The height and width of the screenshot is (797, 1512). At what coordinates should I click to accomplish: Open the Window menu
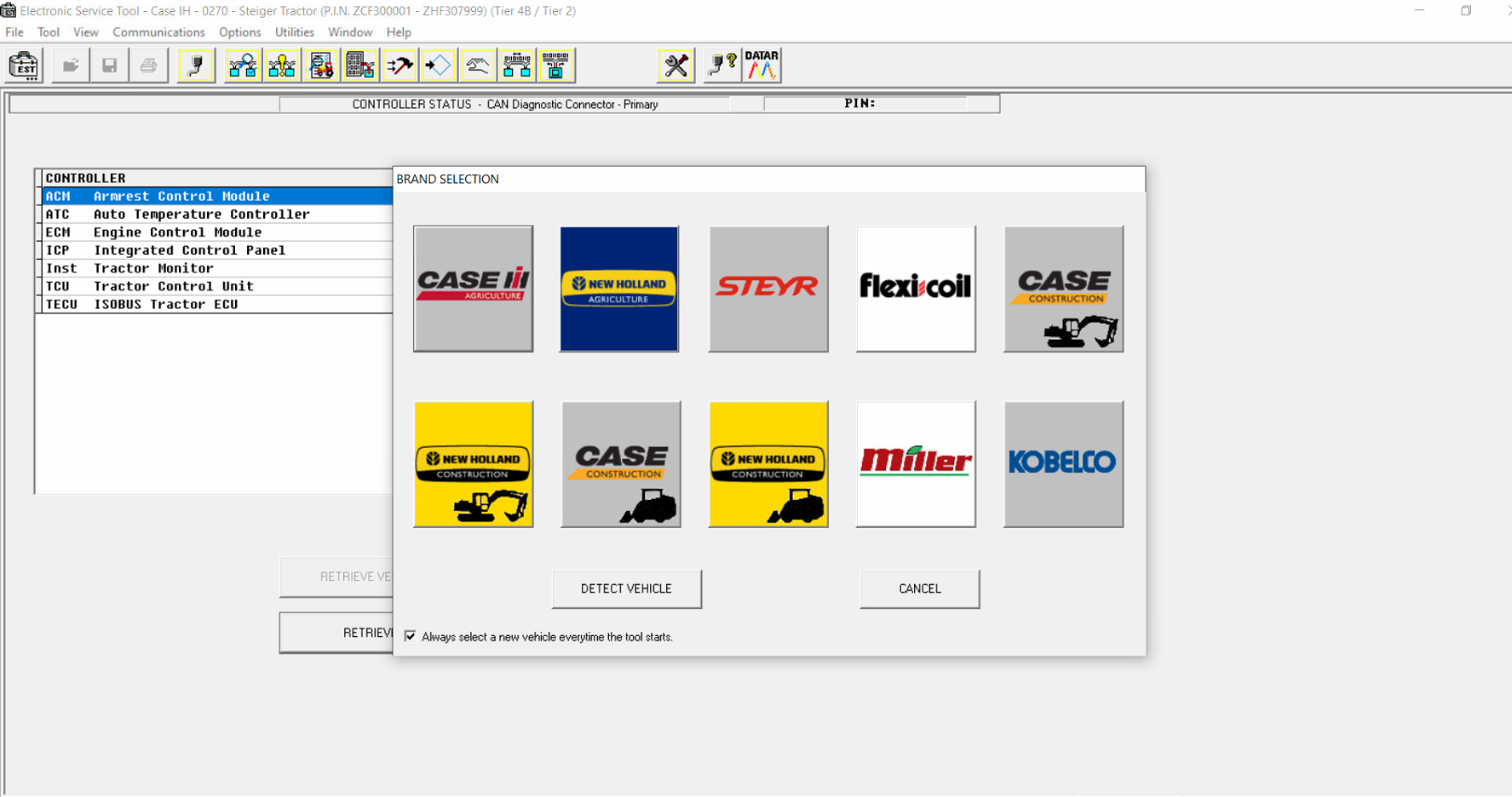coord(350,32)
